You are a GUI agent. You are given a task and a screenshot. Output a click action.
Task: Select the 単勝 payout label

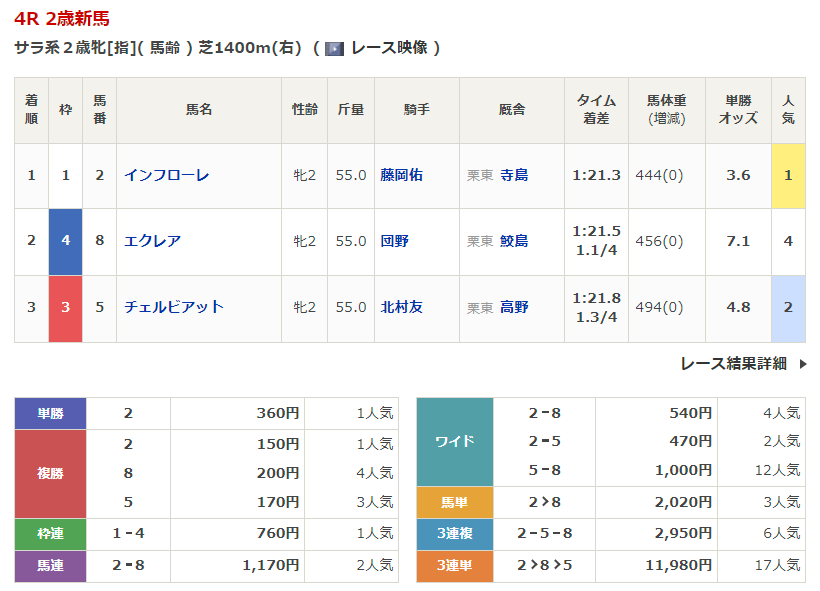[50, 412]
